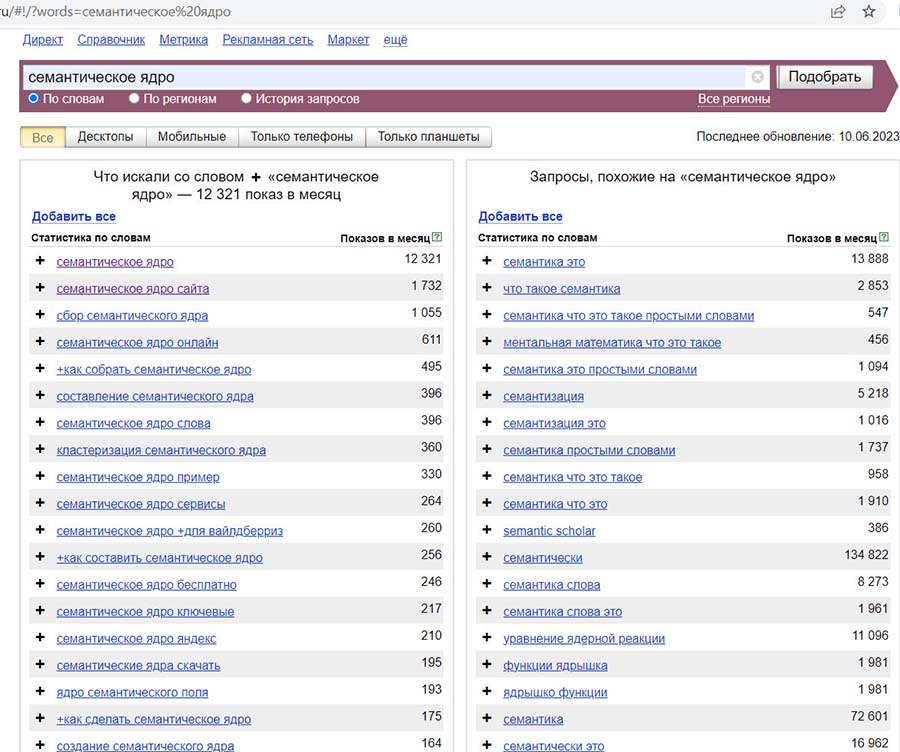The image size is (900, 752).
Task: Switch to the 'Мобильные' tab
Action: (x=192, y=137)
